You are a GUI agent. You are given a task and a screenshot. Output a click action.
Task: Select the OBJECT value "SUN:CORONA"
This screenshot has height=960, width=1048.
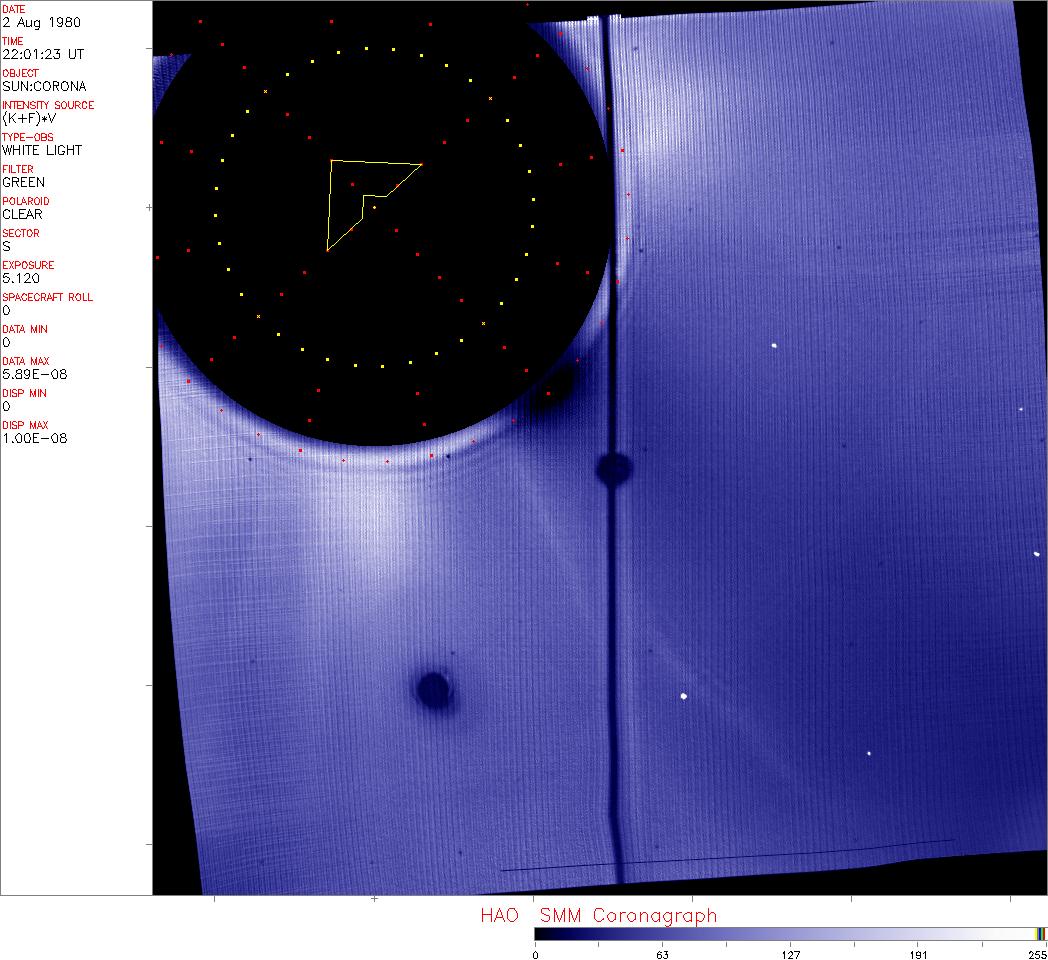(x=44, y=86)
